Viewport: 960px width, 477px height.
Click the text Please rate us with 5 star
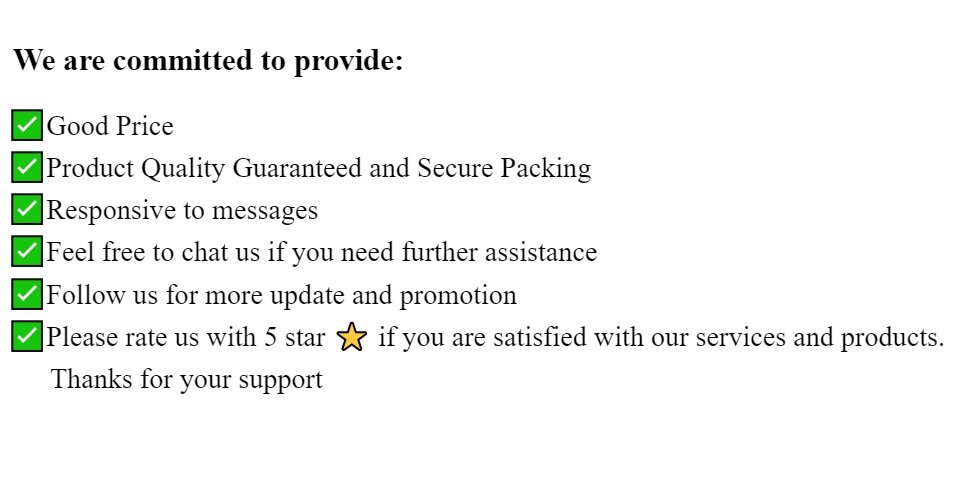[x=186, y=337]
